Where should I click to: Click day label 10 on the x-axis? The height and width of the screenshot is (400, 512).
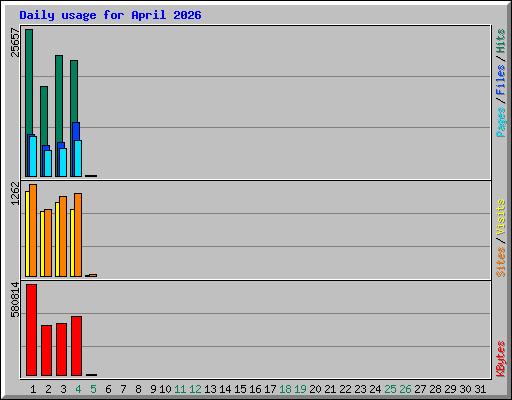165,389
